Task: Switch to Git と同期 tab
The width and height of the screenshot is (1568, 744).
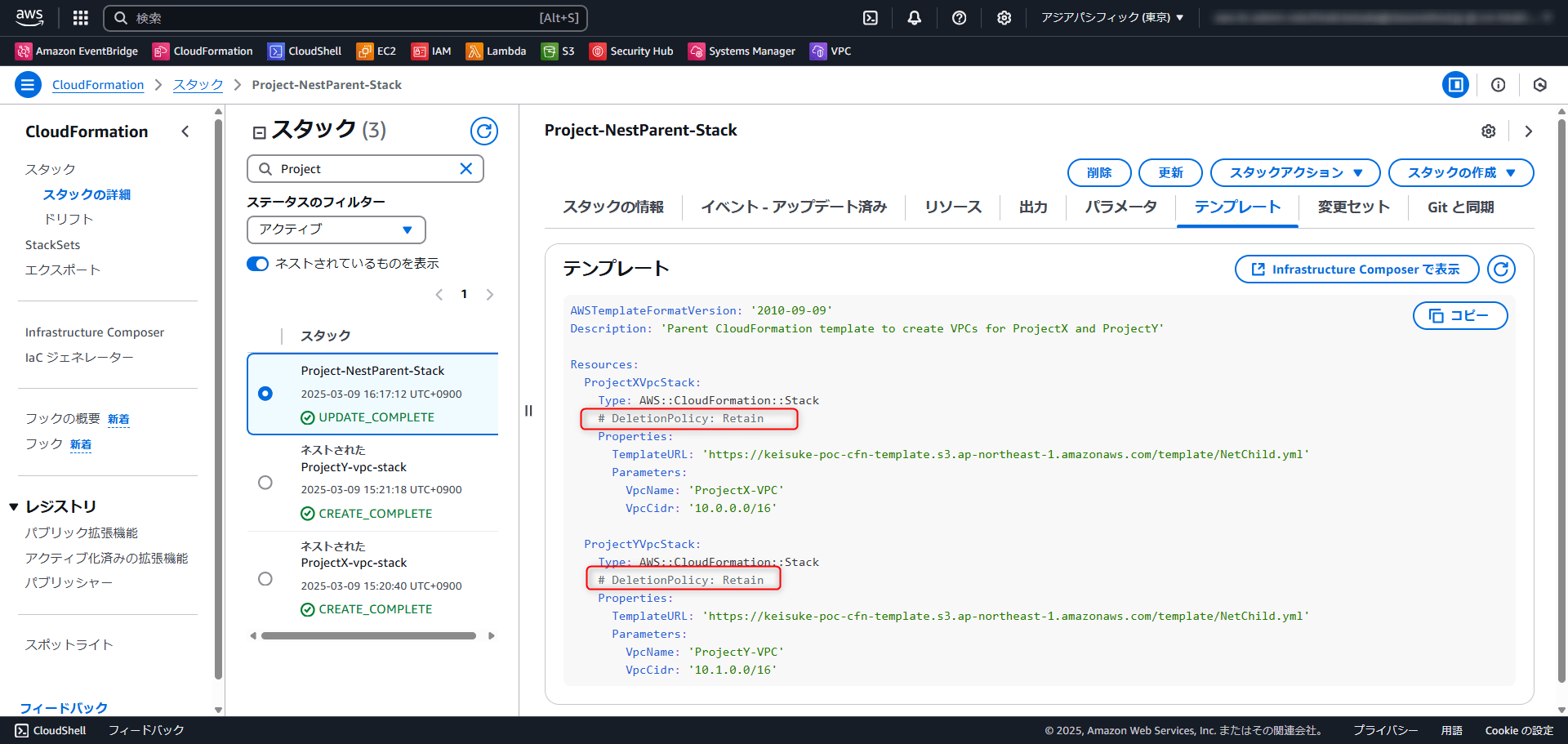Action: (1460, 207)
